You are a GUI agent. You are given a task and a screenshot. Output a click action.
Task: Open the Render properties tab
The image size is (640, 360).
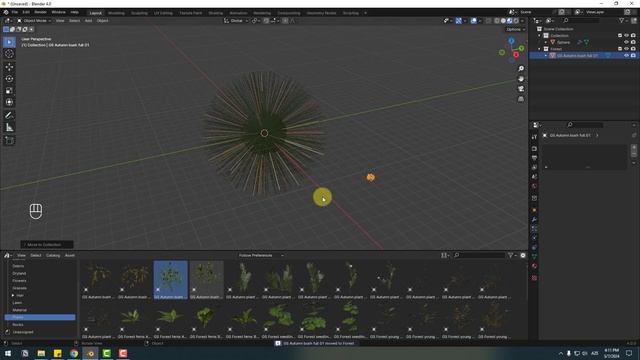coord(534,149)
